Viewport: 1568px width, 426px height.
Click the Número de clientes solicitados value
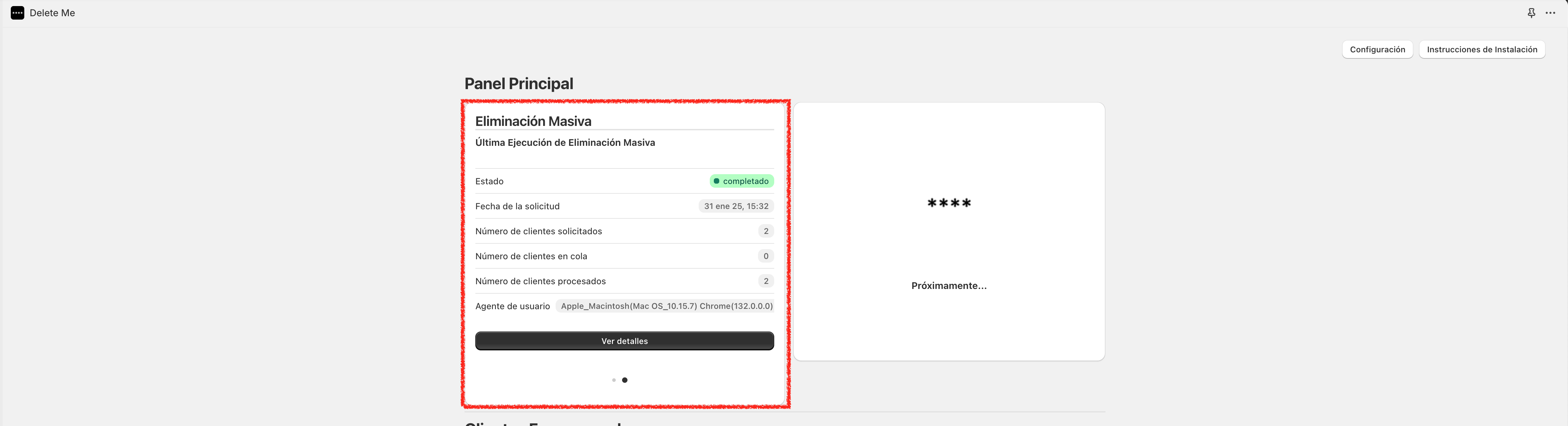coord(766,231)
